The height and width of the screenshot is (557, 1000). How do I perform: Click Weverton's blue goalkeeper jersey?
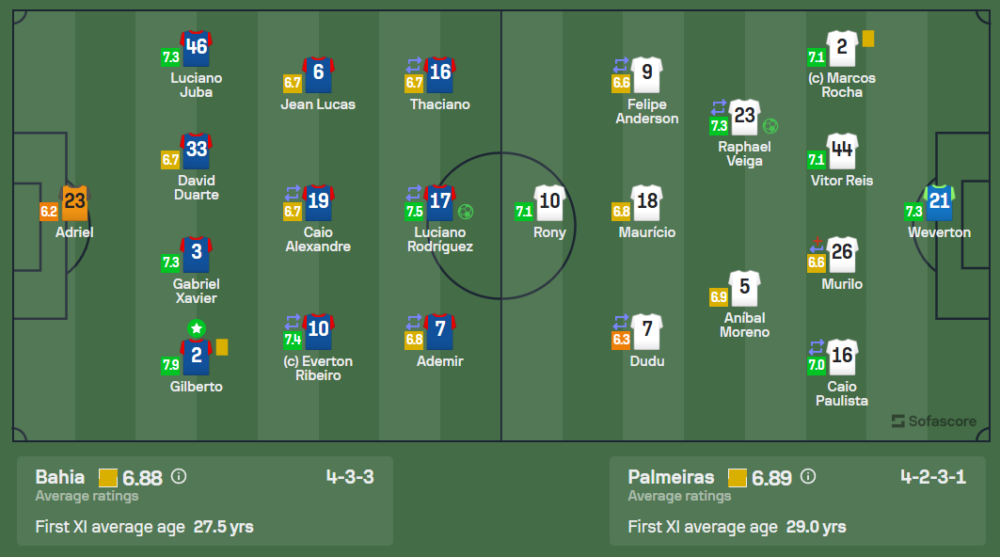[940, 204]
